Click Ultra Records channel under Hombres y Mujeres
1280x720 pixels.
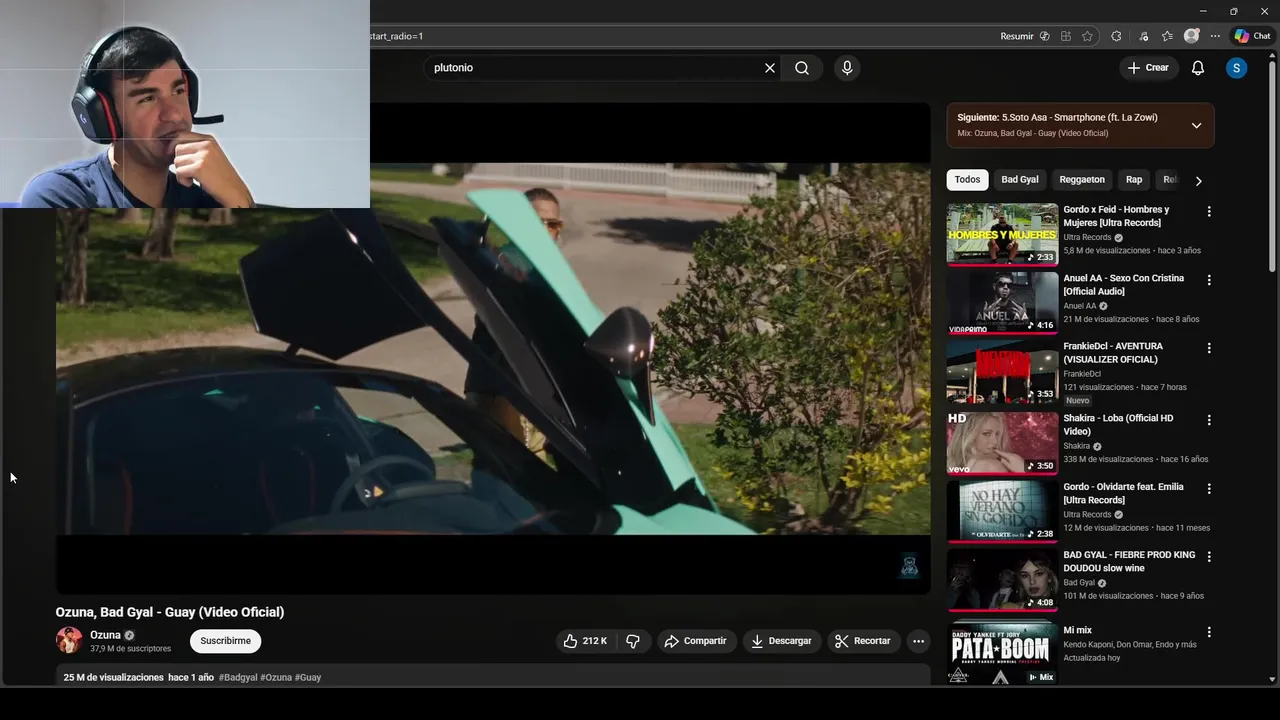1087,238
